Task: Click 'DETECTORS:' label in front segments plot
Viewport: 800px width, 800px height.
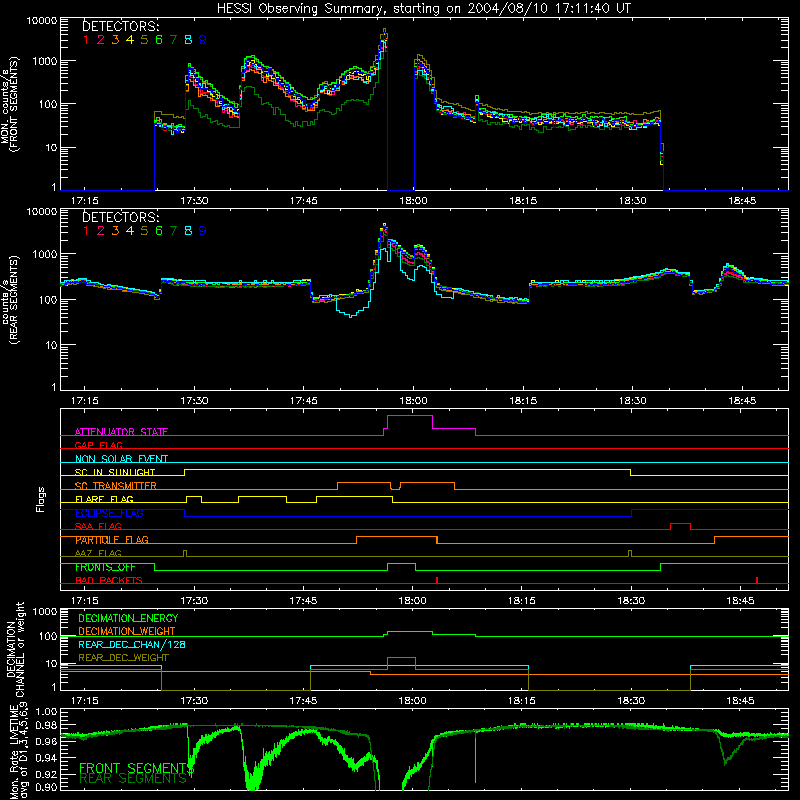Action: click(120, 27)
